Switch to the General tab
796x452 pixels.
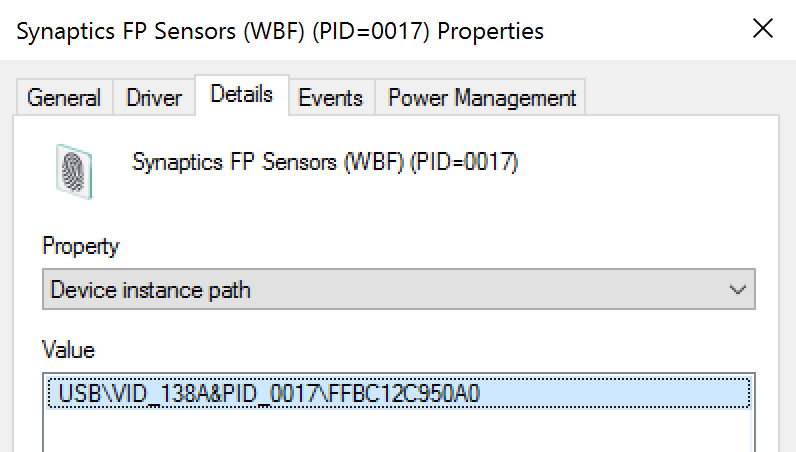[64, 98]
